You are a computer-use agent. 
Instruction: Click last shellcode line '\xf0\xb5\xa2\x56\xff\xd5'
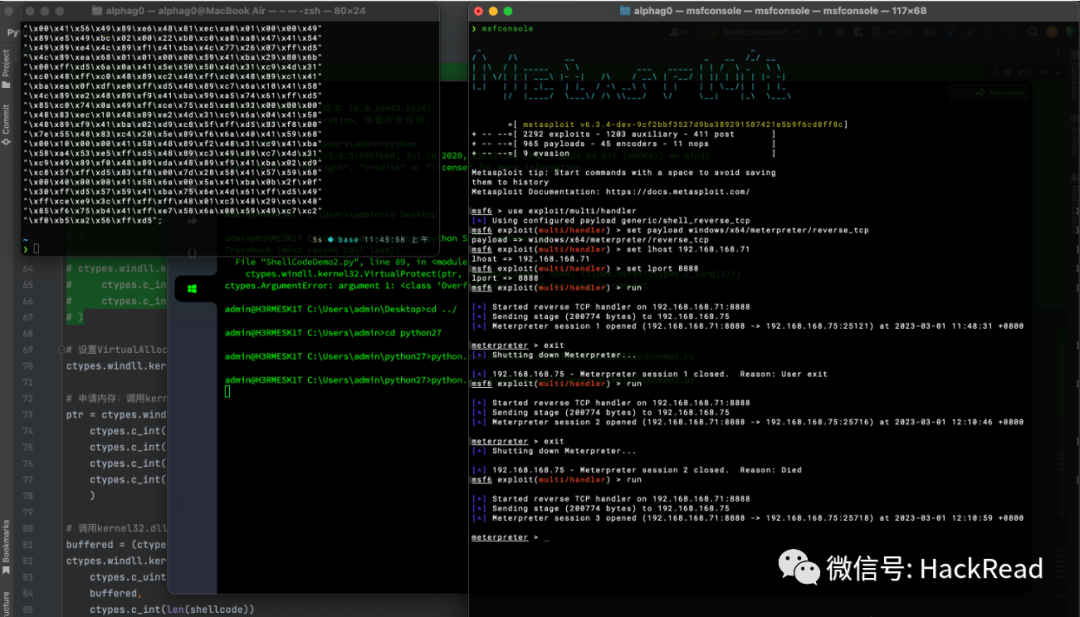pos(93,221)
